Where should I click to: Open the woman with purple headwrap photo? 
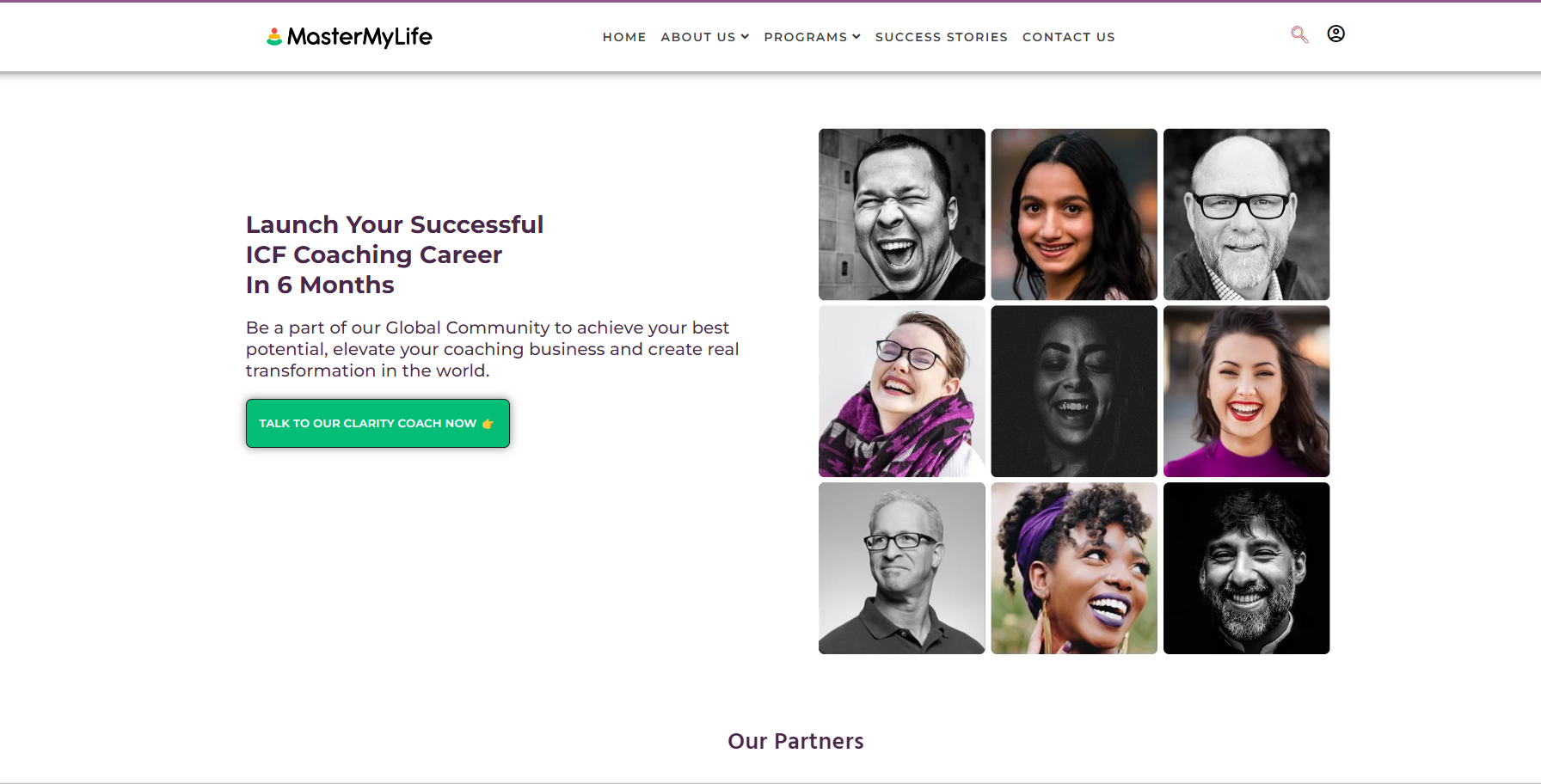(x=1074, y=568)
